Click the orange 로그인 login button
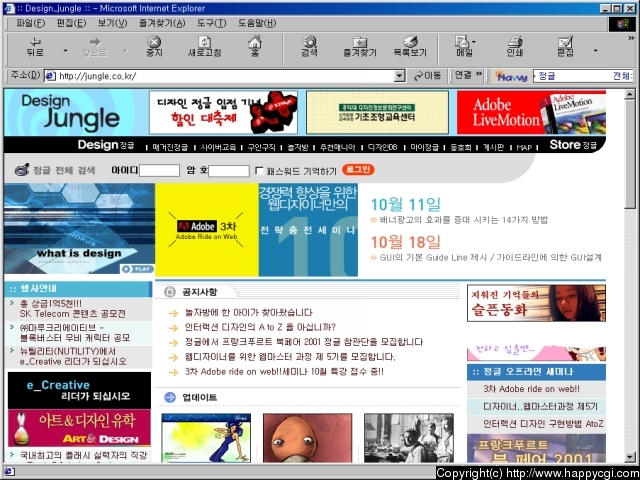This screenshot has width=640, height=480. (x=358, y=169)
